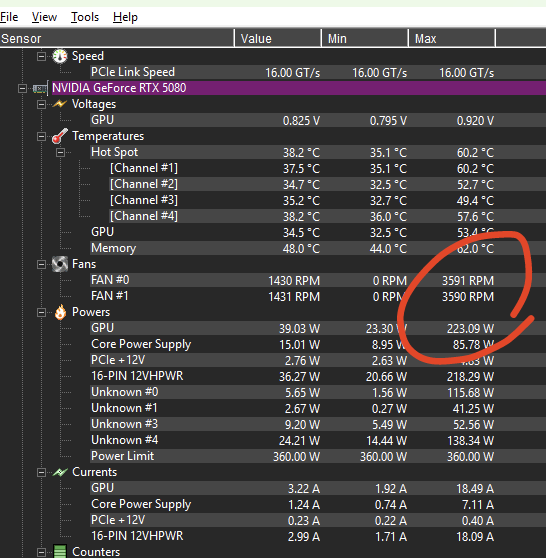Click the Temperatures thermometer icon
This screenshot has height=558, width=546.
60,136
